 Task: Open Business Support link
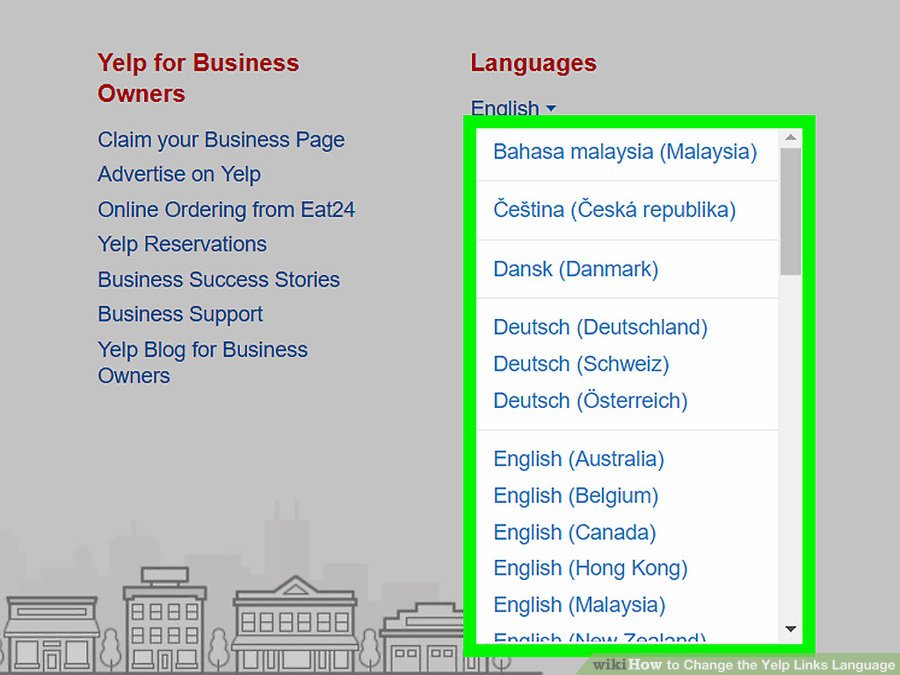pyautogui.click(x=180, y=315)
